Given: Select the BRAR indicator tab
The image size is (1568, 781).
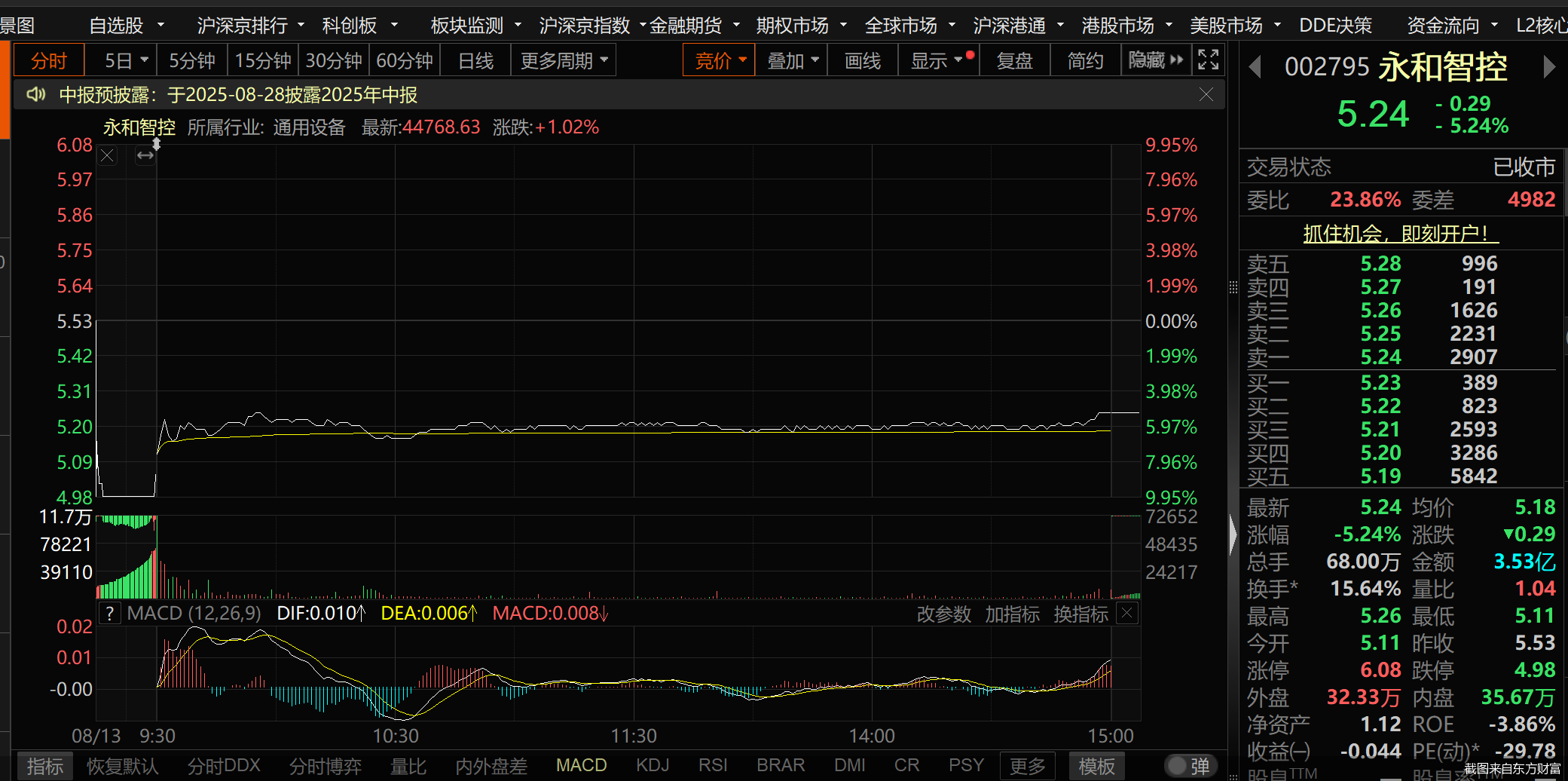Looking at the screenshot, I should click(x=781, y=765).
